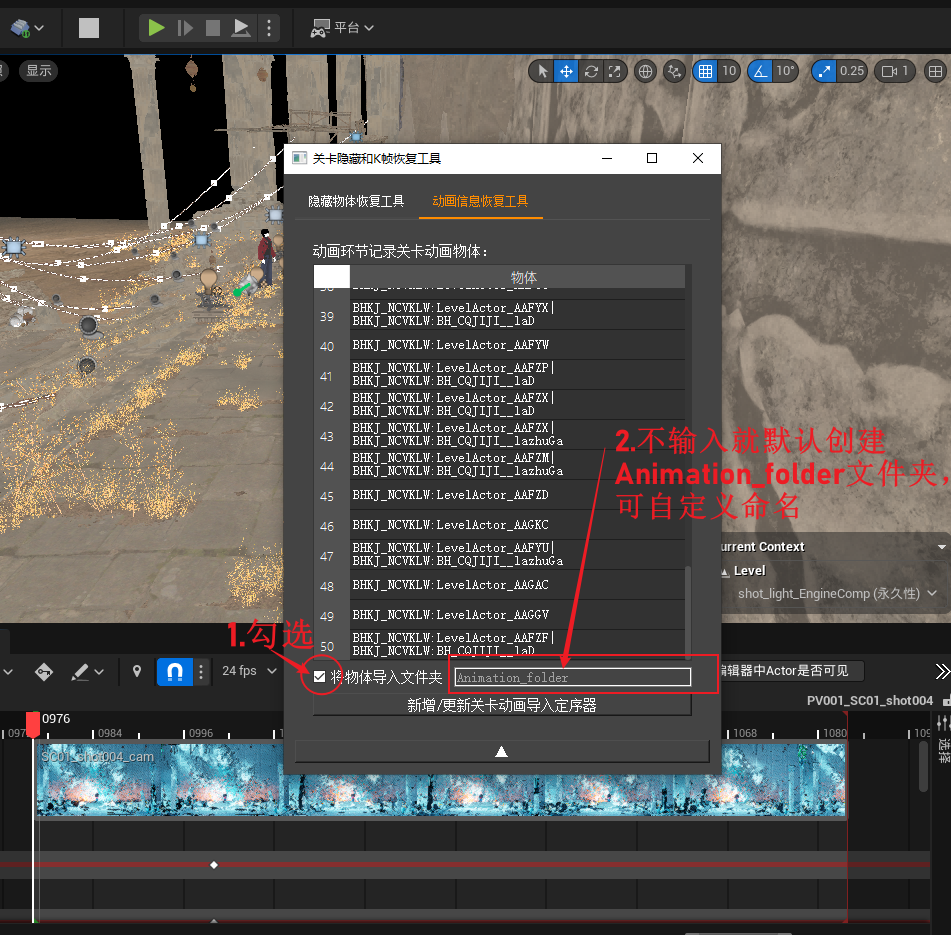Viewport: 951px width, 935px height.
Task: Select the 动画信息恢复工具 tab
Action: pos(480,201)
